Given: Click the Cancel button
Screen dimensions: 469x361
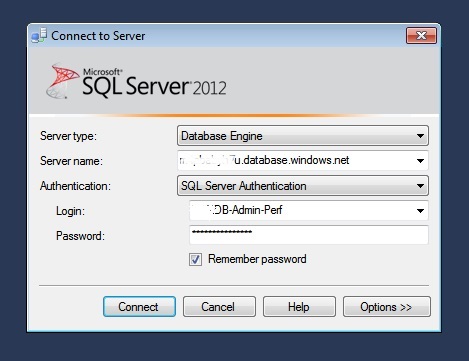Looking at the screenshot, I should pos(219,307).
